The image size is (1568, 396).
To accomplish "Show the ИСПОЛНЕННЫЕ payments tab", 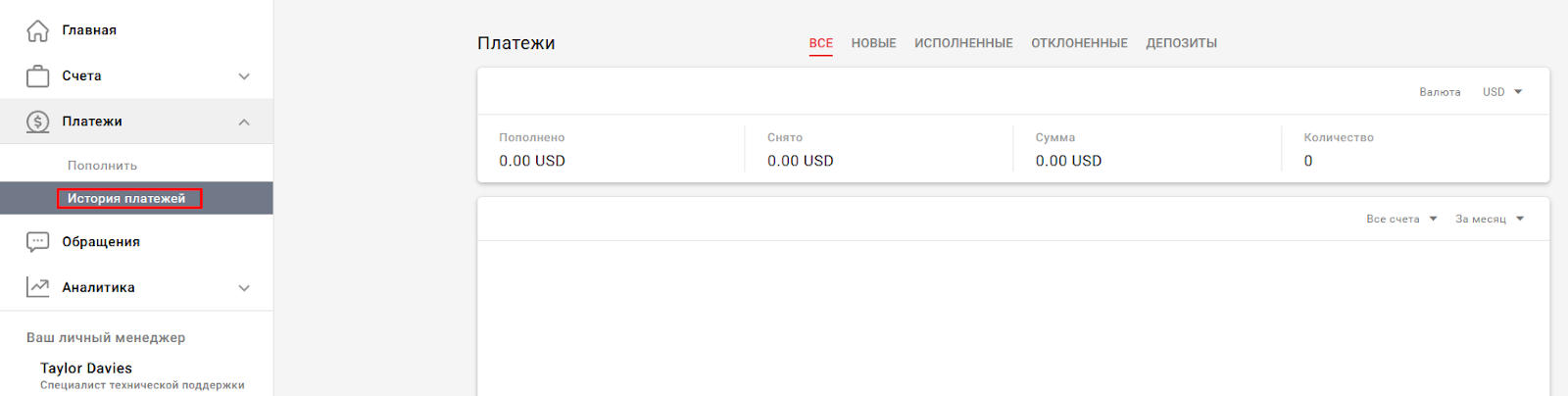I will (x=963, y=43).
